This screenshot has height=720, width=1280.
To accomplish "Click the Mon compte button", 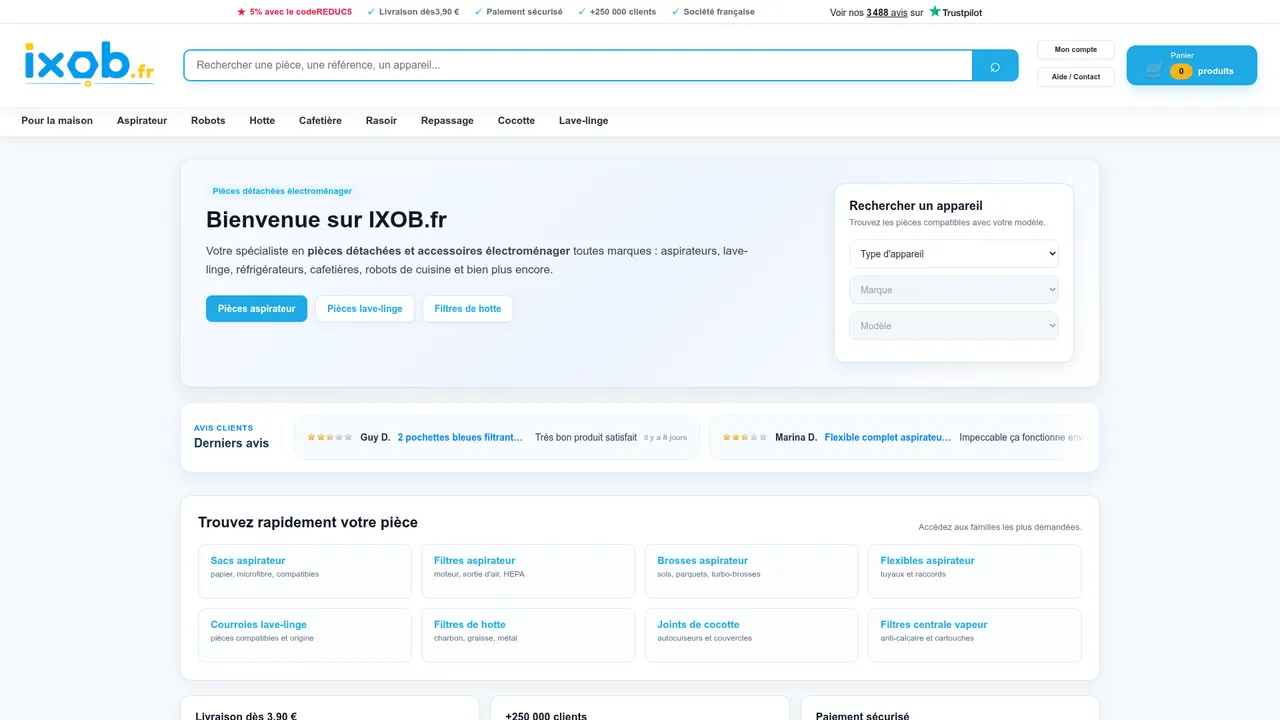I will click(x=1076, y=50).
